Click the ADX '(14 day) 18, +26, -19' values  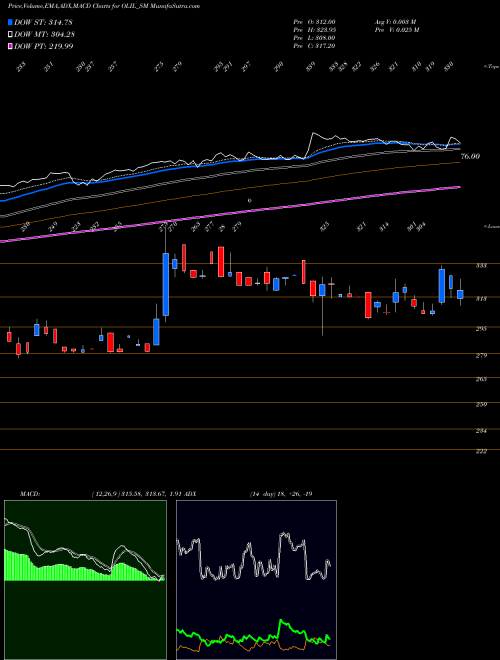pyautogui.click(x=281, y=494)
